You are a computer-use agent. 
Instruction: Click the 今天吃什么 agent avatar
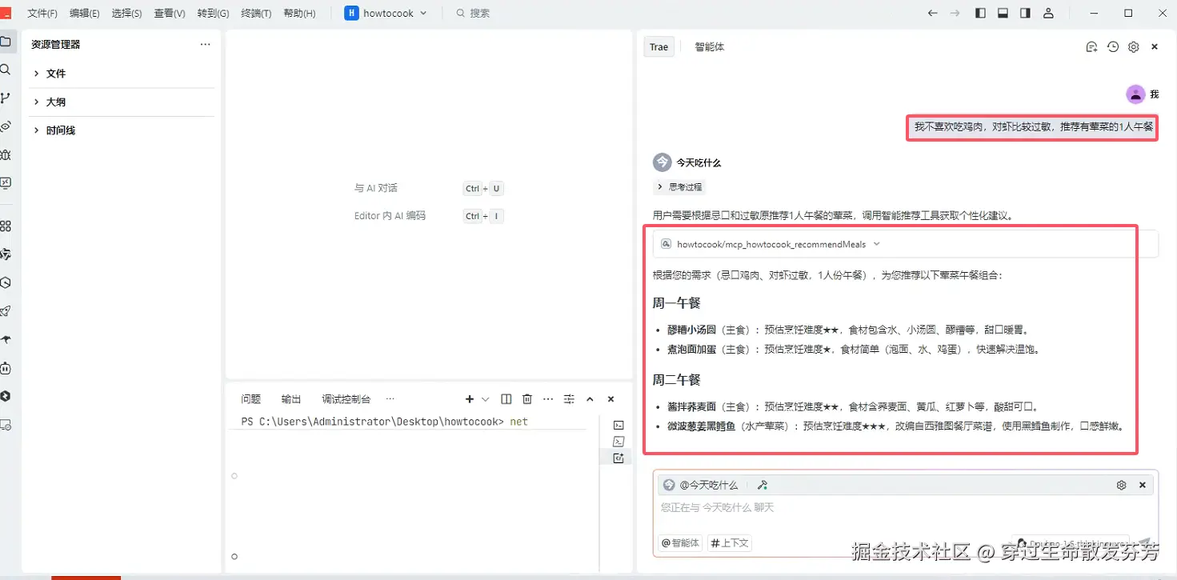point(662,162)
